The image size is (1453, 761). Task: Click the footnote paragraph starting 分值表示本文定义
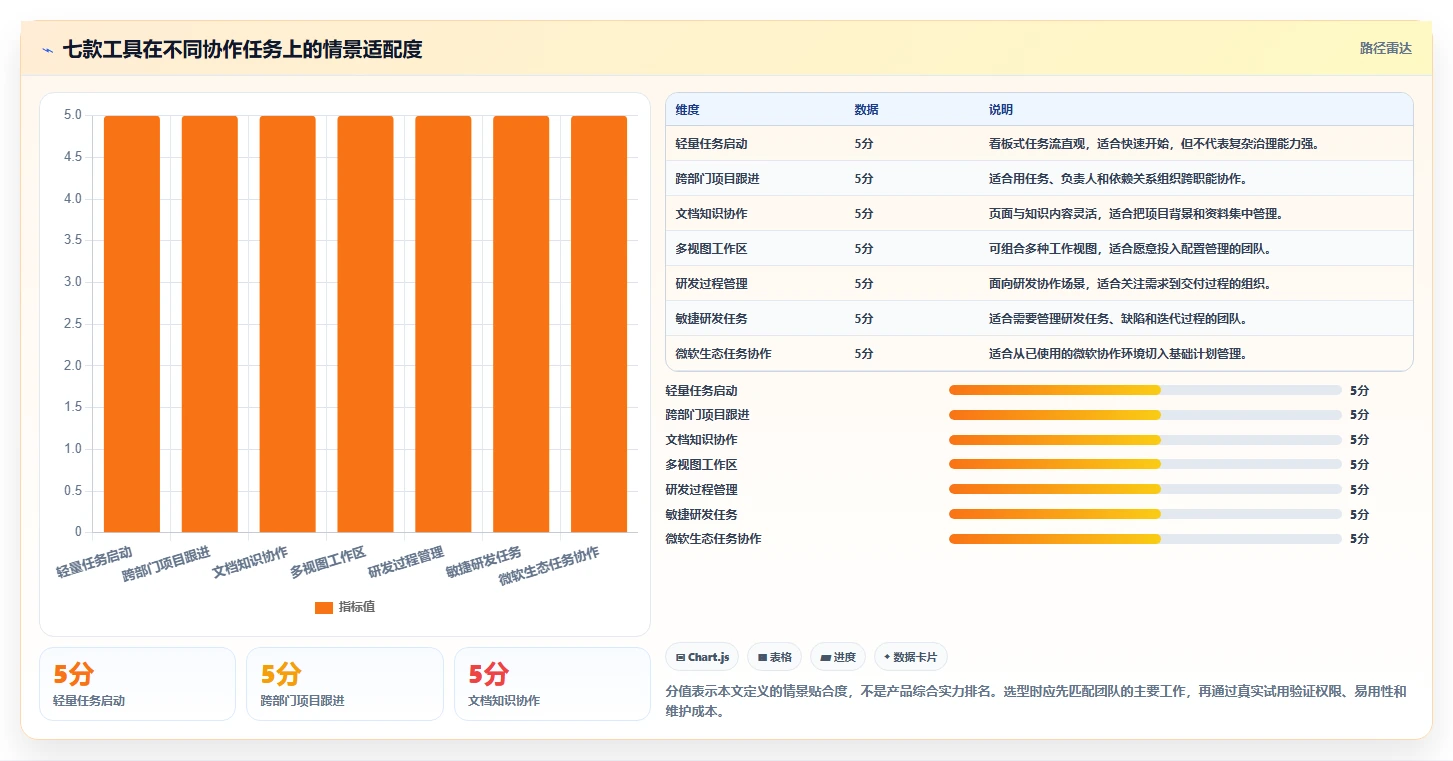coord(1035,702)
